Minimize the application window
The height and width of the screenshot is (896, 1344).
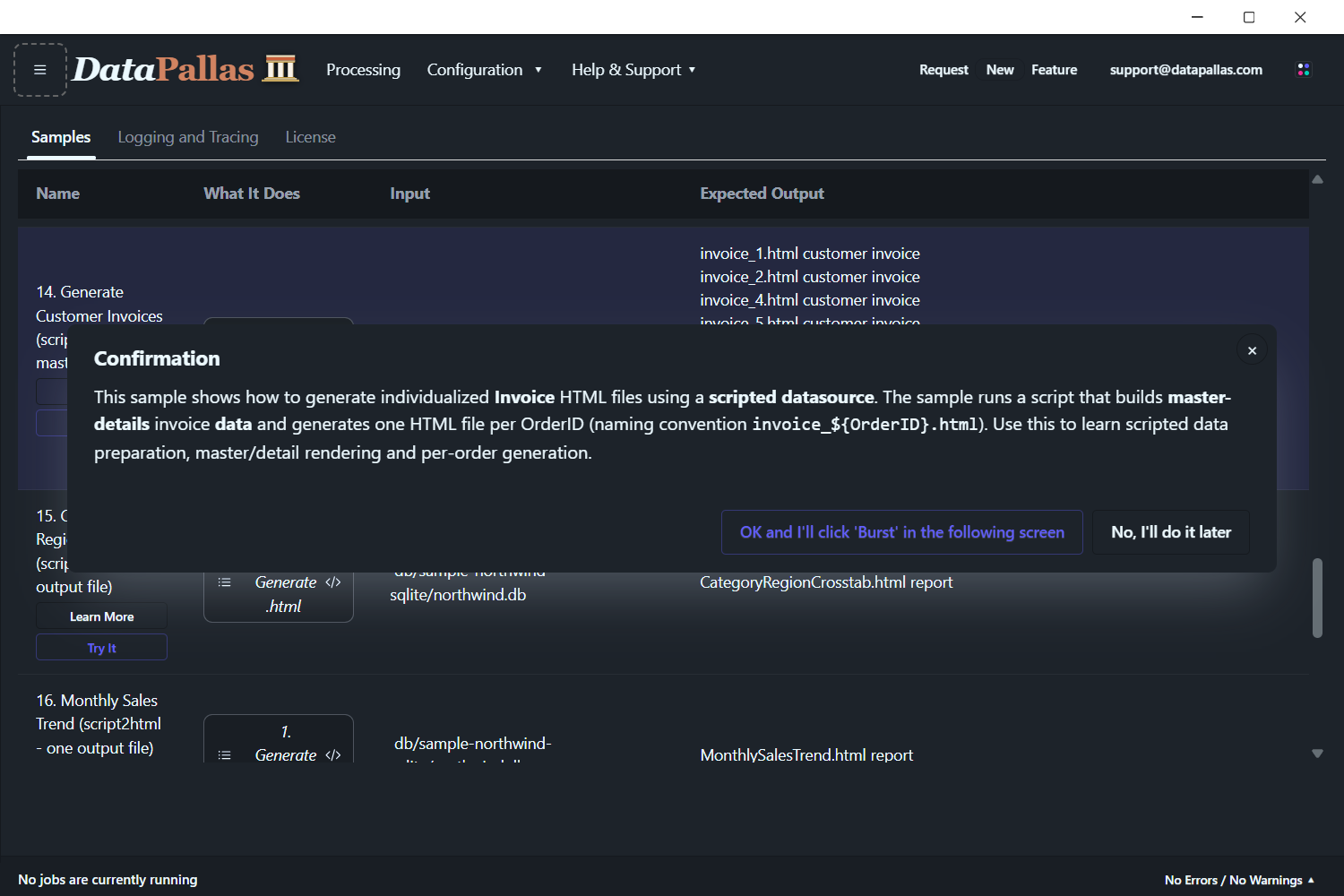pyautogui.click(x=1197, y=17)
